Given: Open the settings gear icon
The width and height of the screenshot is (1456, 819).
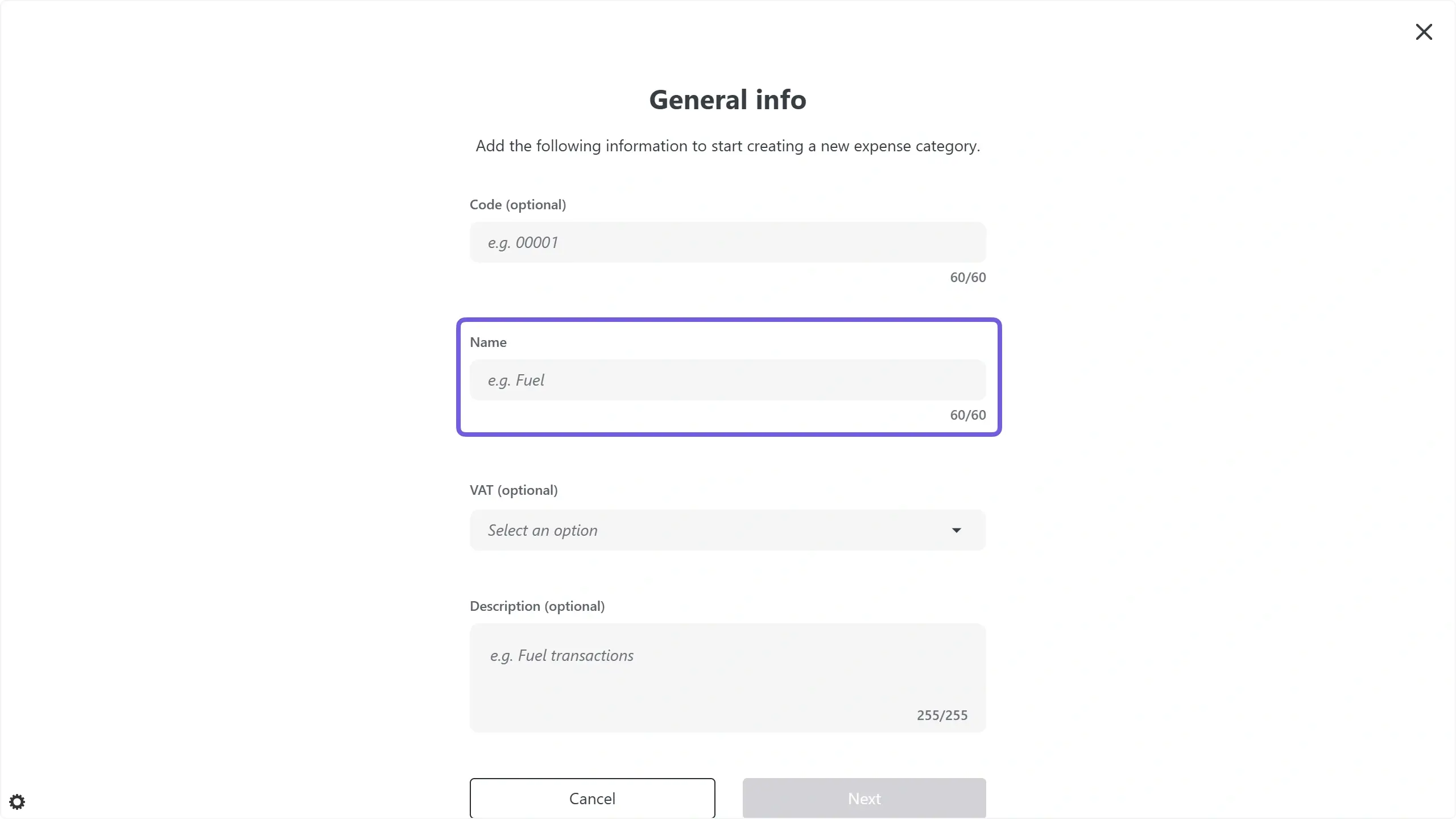Looking at the screenshot, I should [17, 802].
